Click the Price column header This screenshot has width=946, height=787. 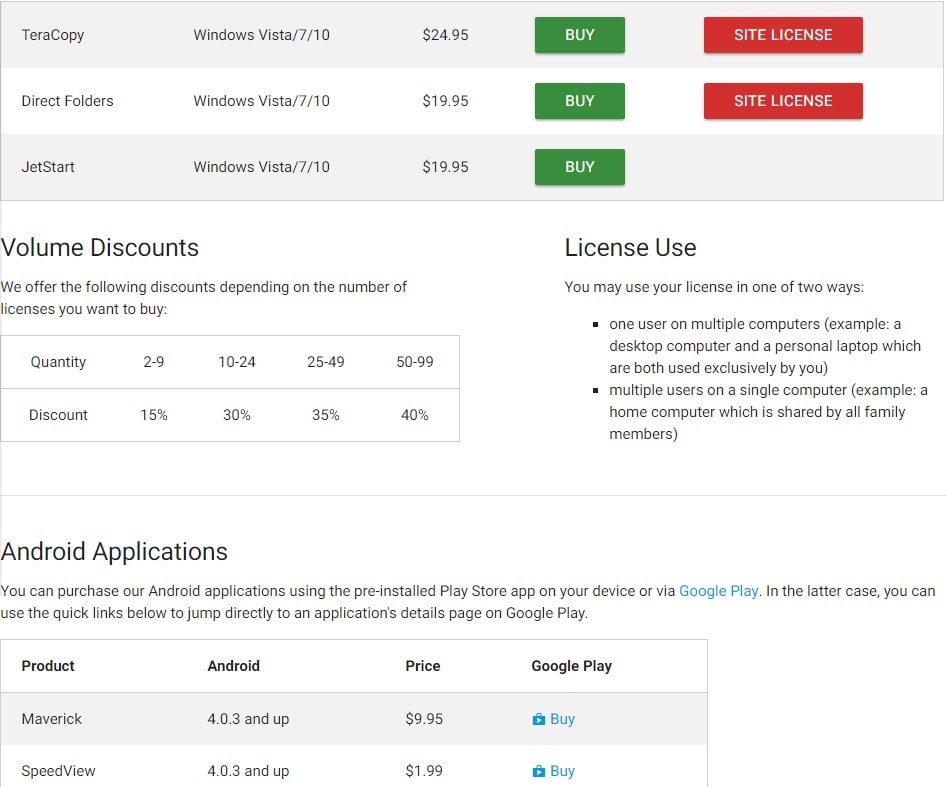point(423,666)
